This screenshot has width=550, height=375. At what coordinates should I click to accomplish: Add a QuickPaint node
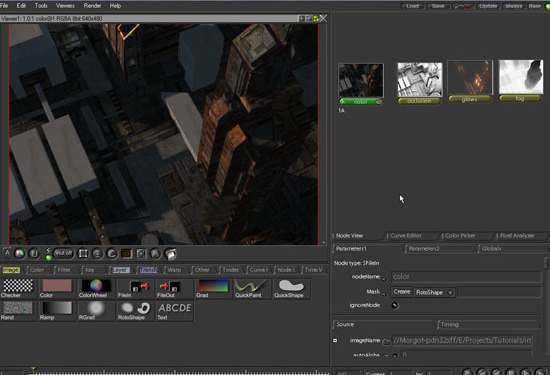tap(252, 288)
